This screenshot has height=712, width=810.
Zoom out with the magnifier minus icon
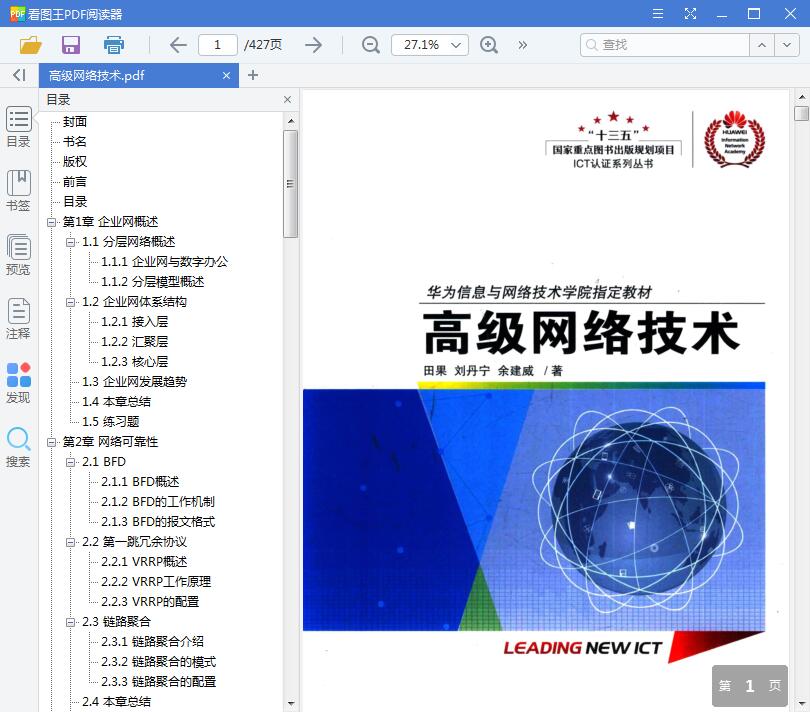tap(370, 45)
